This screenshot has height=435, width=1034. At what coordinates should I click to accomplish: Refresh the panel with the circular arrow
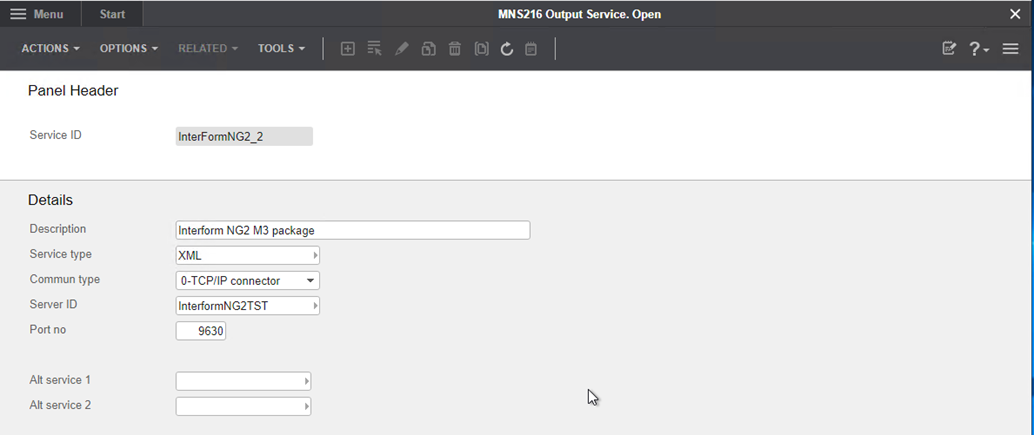tap(507, 48)
